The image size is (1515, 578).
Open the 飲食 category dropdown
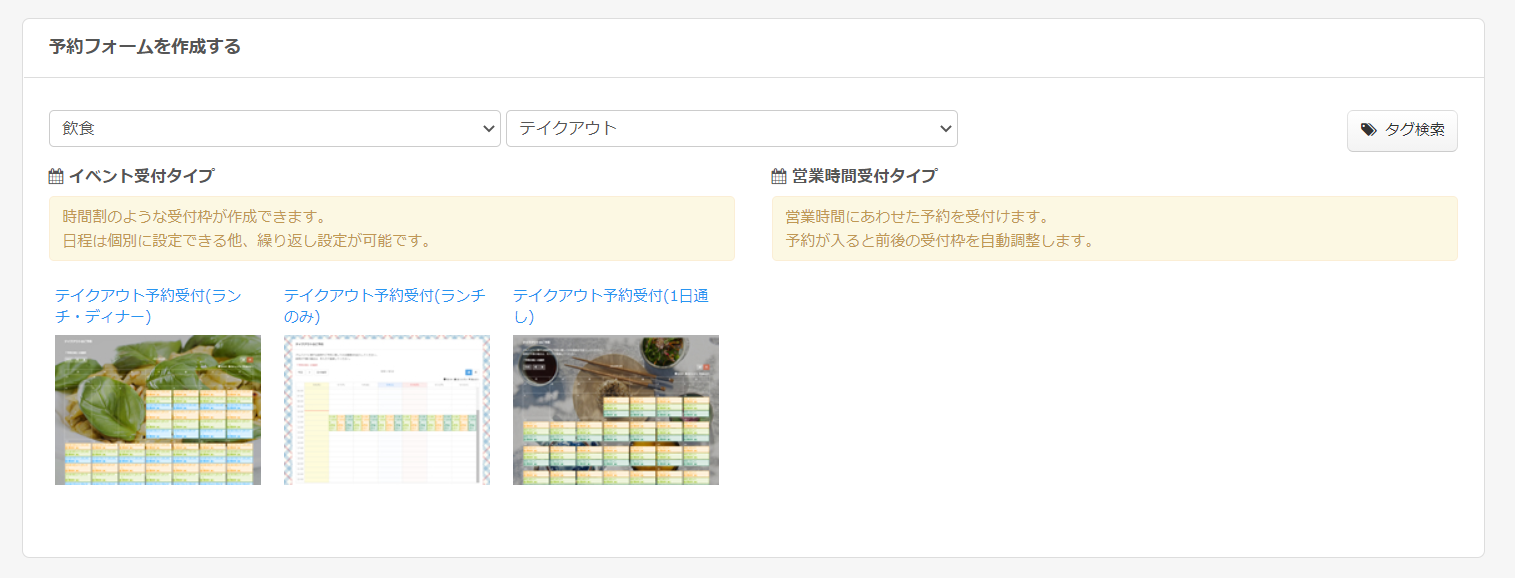tap(260, 128)
